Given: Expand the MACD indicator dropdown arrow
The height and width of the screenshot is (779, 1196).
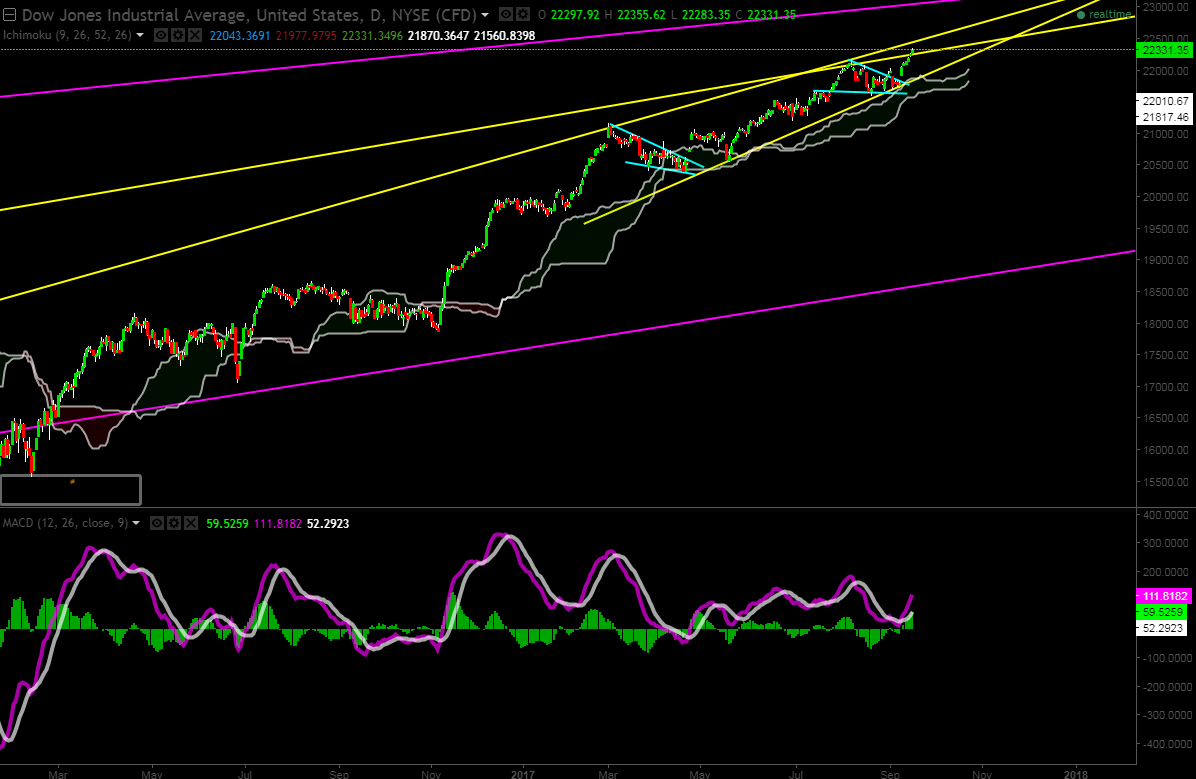Looking at the screenshot, I should pos(137,523).
